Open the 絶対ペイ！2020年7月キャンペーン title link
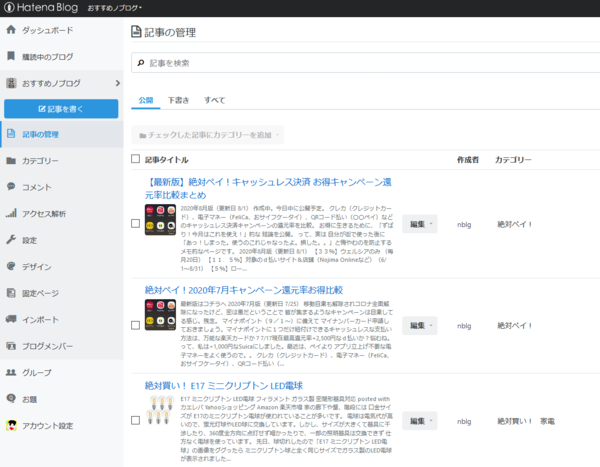600x467 pixels. (x=244, y=290)
